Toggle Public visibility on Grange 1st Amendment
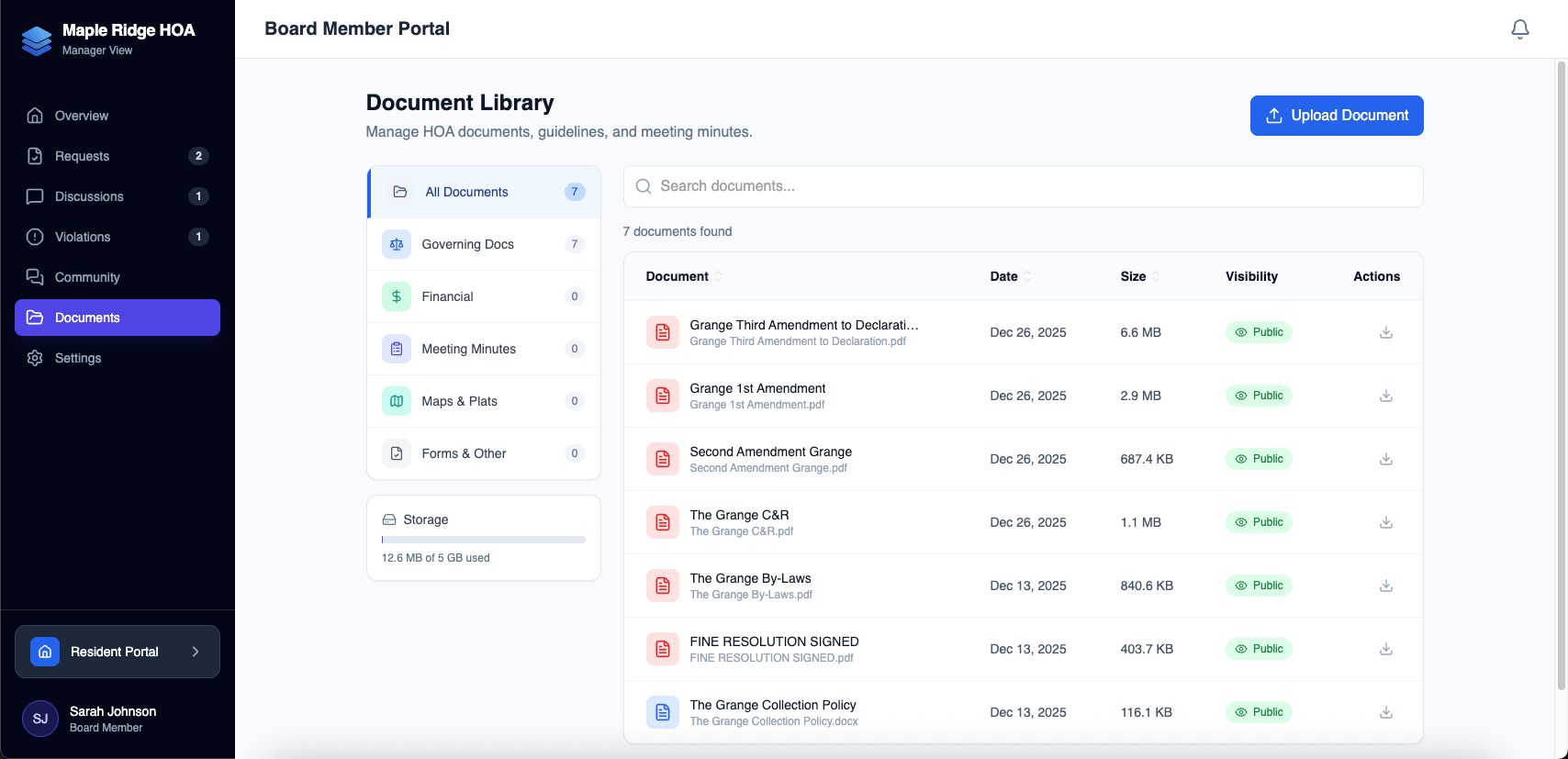The width and height of the screenshot is (1568, 759). (1259, 396)
